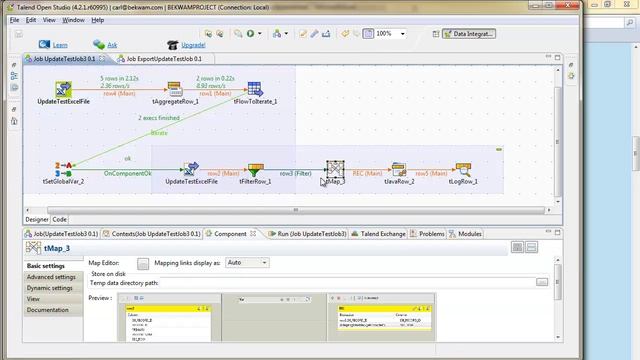640x360 pixels.
Task: Open the Job(UpdateTestJob3 0.1) view tab
Action: (61, 234)
